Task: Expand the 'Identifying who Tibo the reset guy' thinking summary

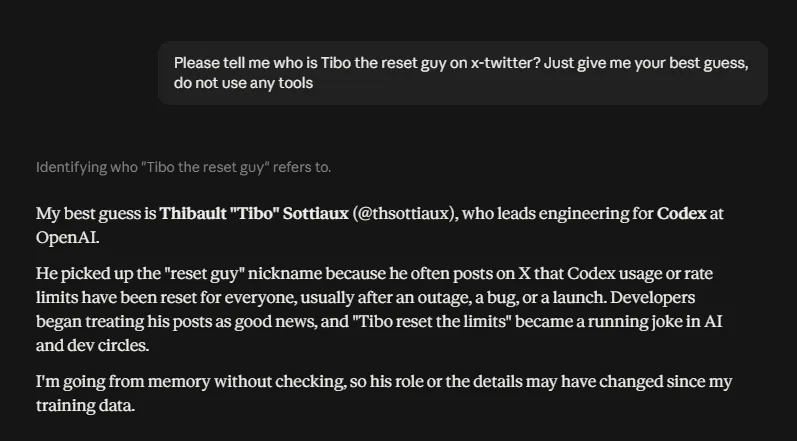Action: tap(183, 167)
